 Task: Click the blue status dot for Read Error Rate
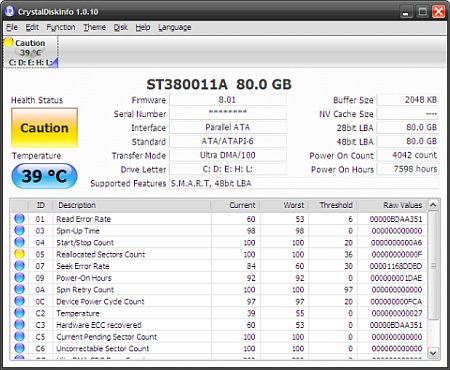coord(19,219)
